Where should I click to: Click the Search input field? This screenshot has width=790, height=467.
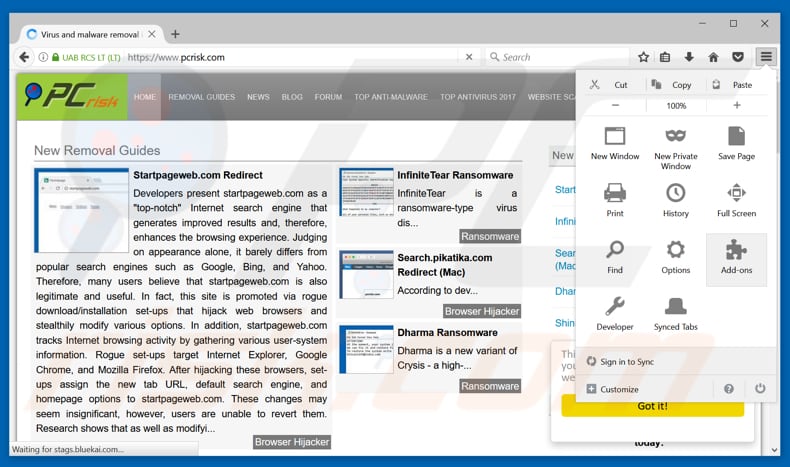(x=558, y=57)
